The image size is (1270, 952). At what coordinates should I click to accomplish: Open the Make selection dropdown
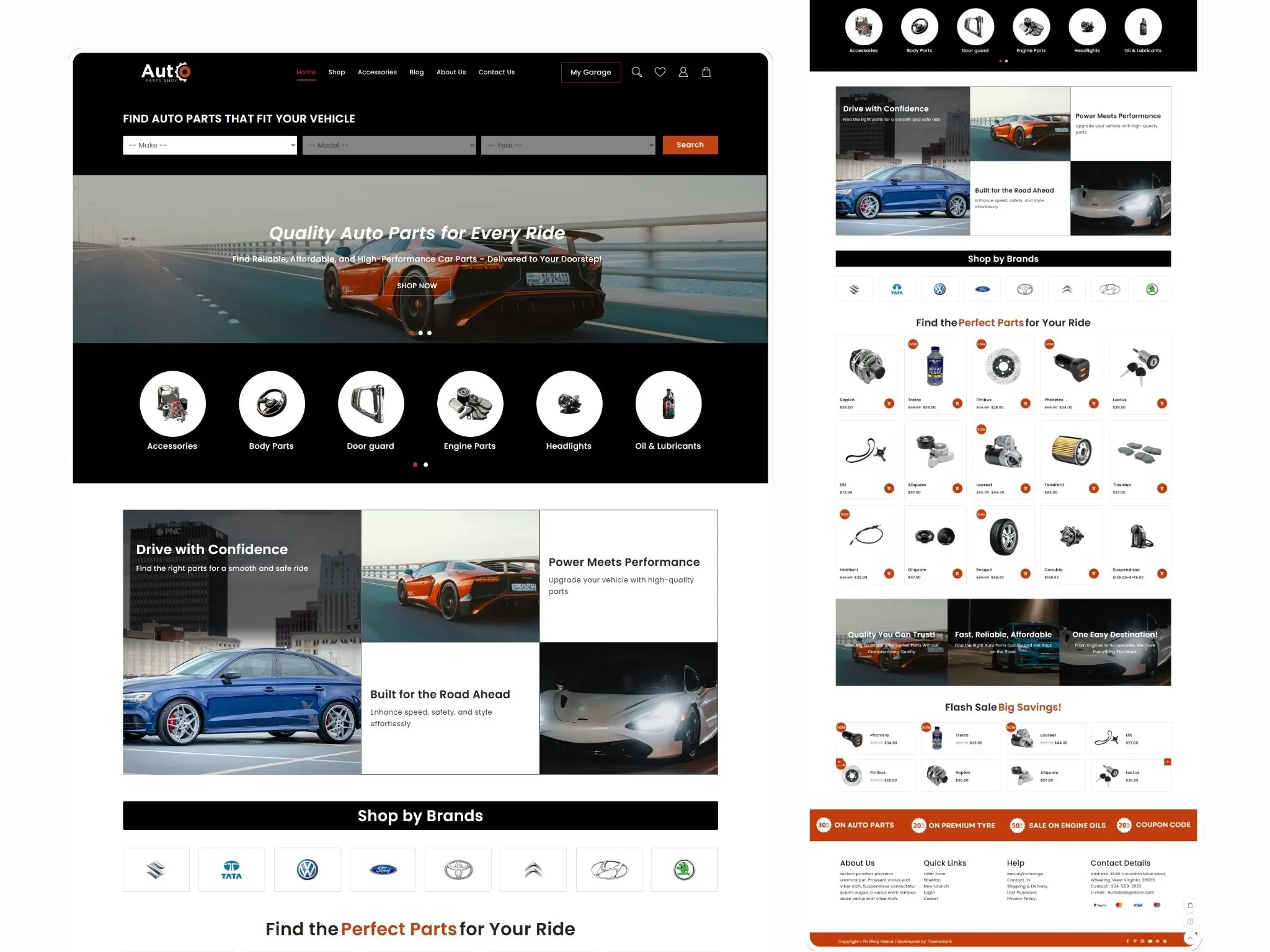(209, 144)
